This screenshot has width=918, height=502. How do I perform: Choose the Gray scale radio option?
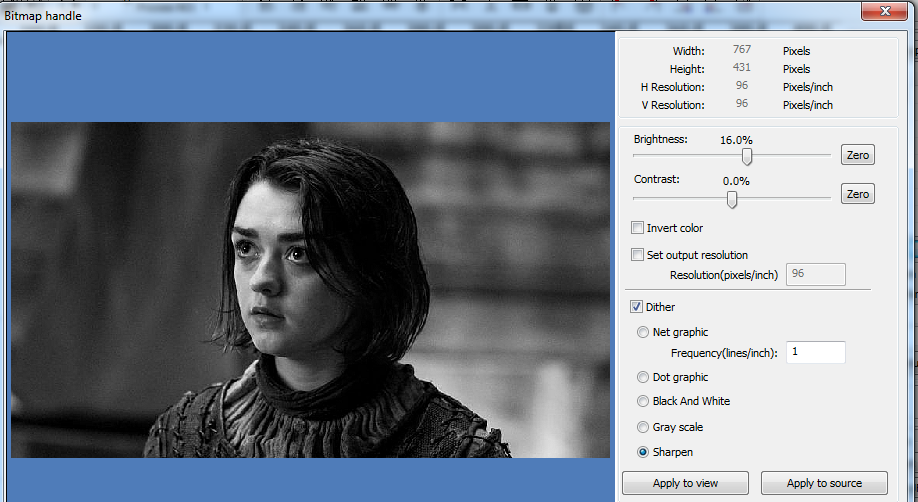tap(643, 427)
